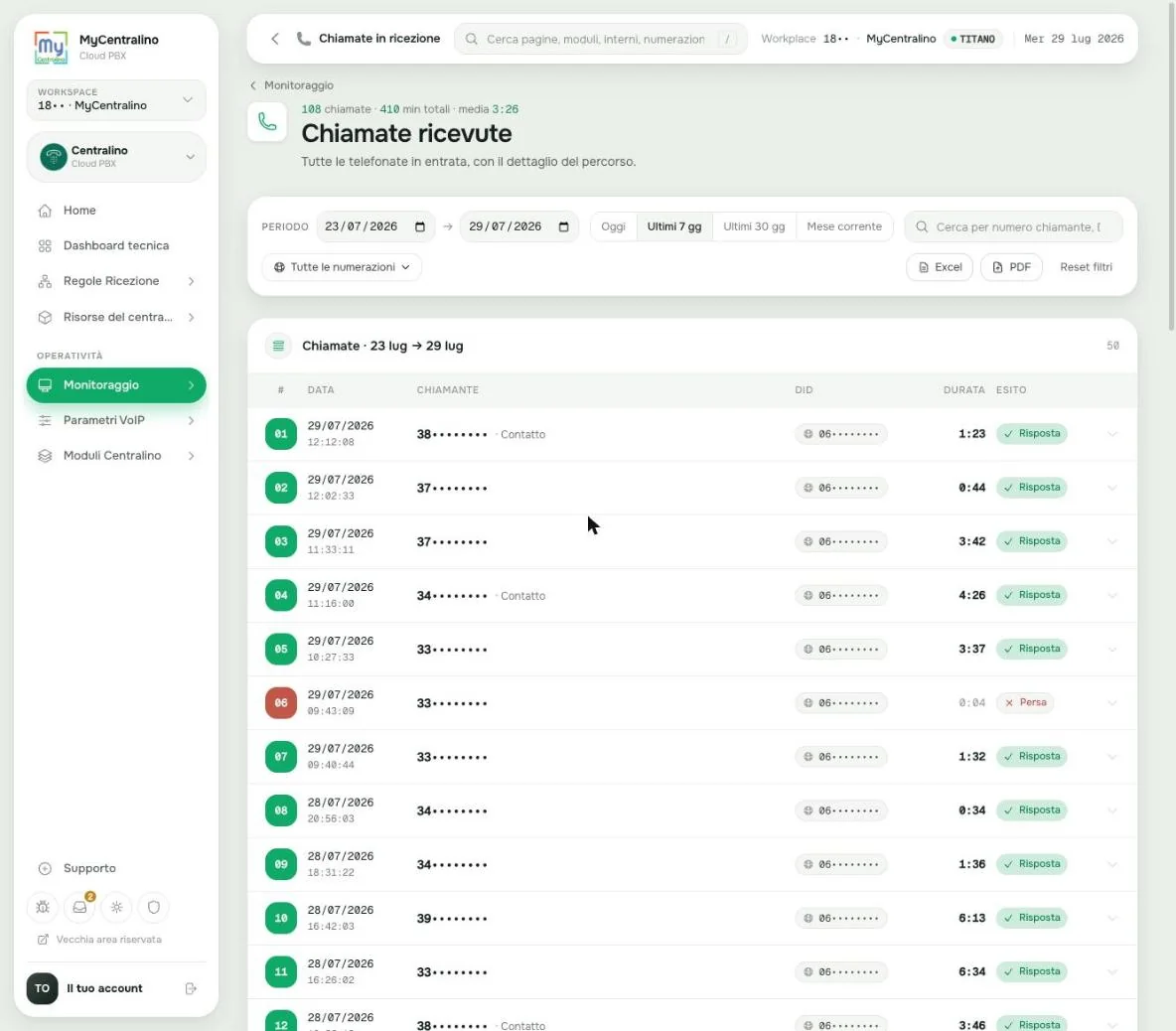1176x1031 pixels.
Task: Click Reset filtri
Action: (x=1086, y=268)
